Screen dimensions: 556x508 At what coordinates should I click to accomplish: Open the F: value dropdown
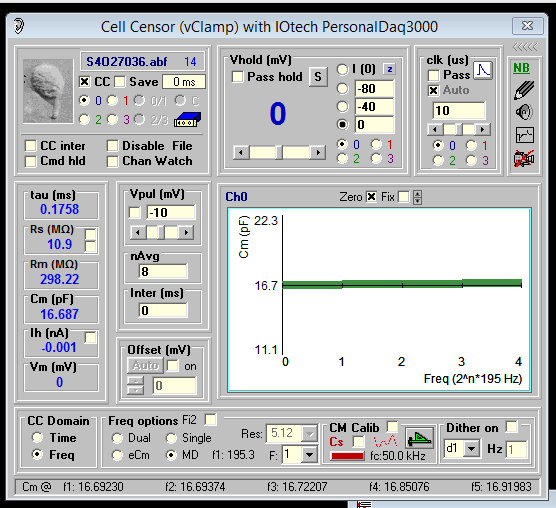click(x=309, y=454)
